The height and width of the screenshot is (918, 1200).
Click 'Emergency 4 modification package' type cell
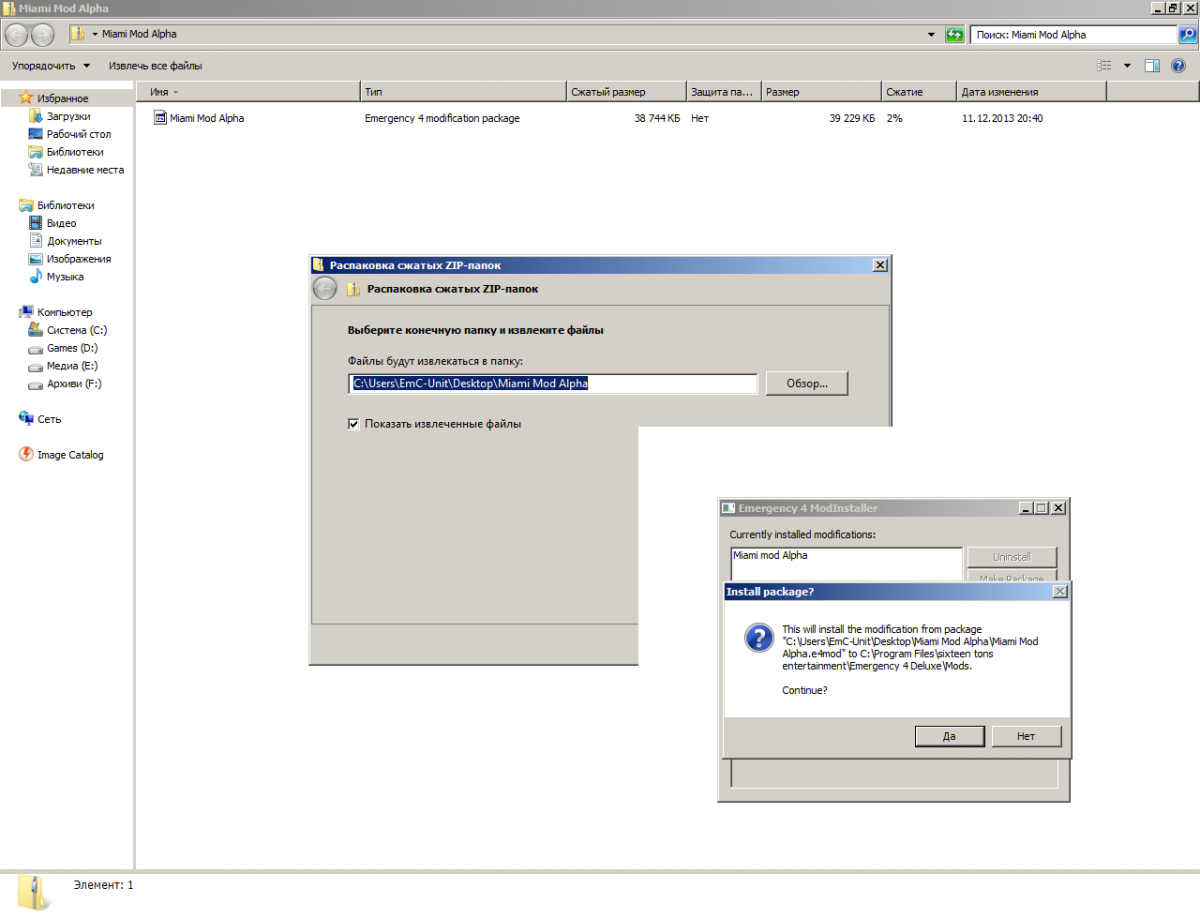[x=442, y=118]
